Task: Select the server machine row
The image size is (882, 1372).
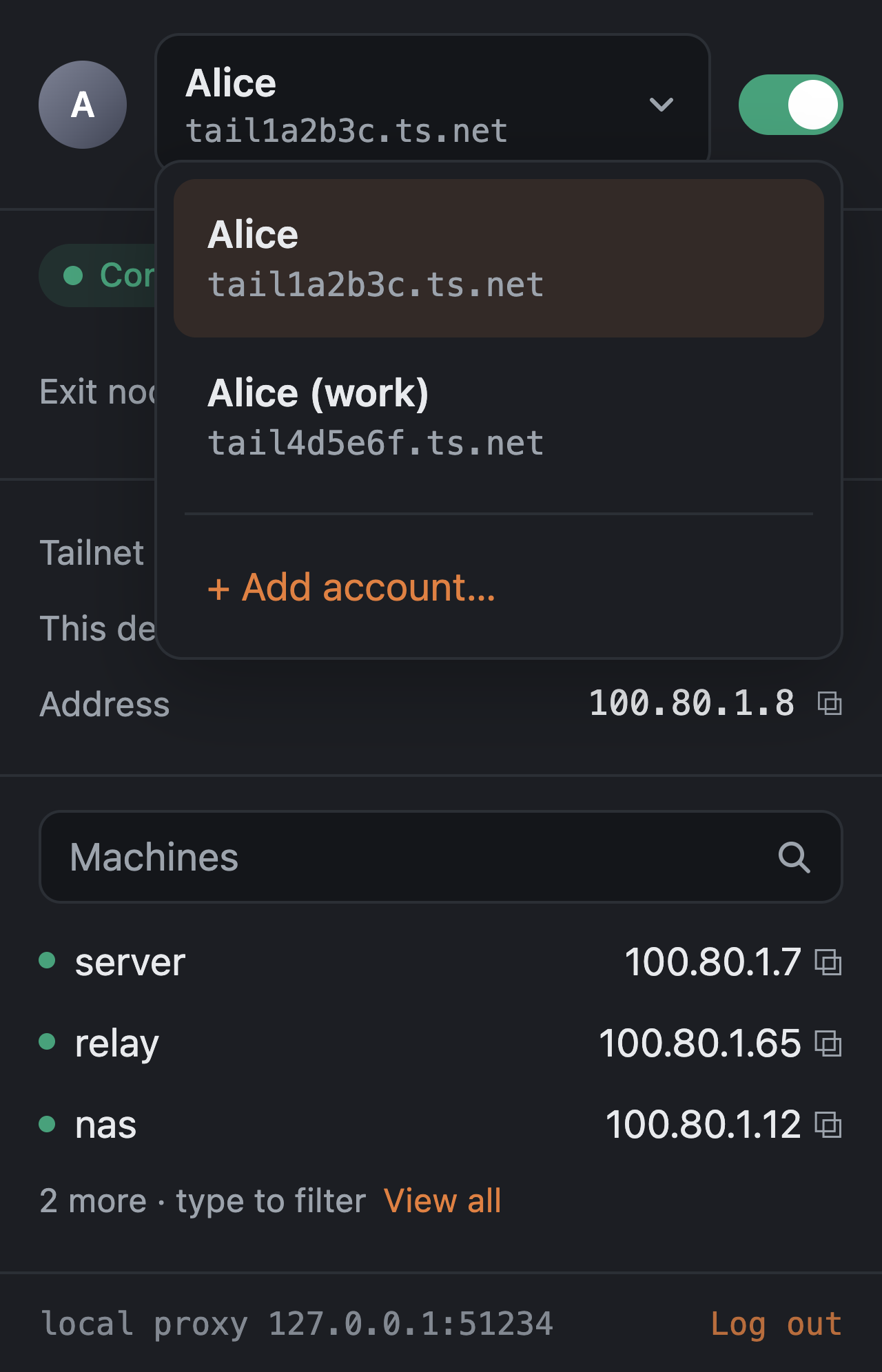Action: coord(441,962)
